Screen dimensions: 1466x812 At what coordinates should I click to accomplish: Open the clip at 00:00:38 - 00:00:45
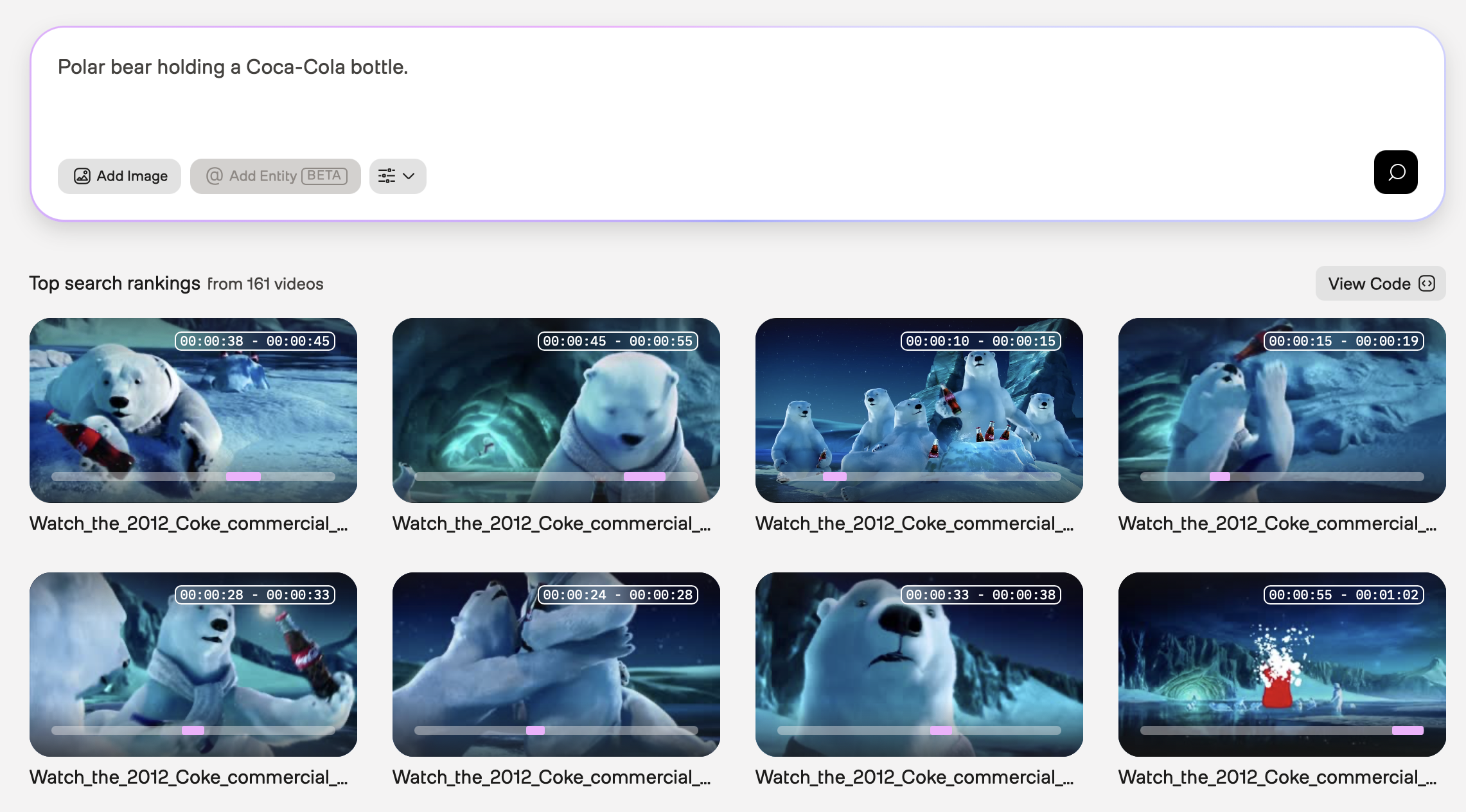coord(193,410)
